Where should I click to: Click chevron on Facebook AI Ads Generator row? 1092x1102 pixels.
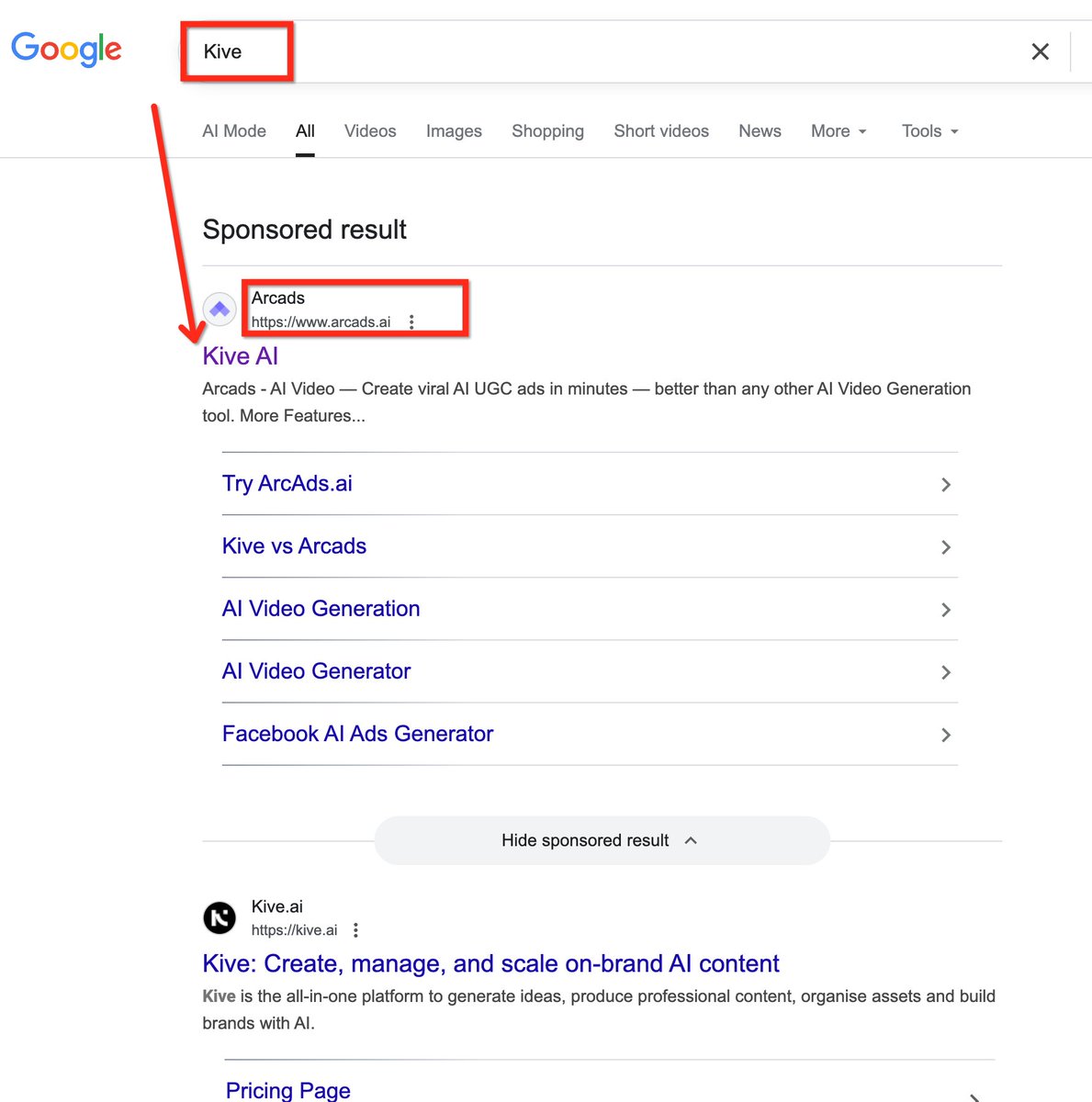946,735
